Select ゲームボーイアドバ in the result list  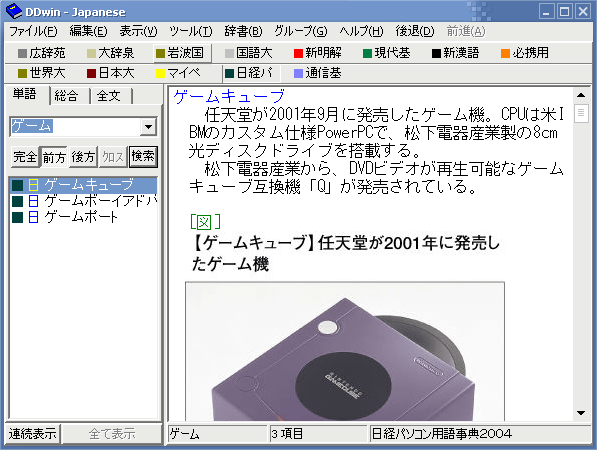tap(83, 201)
